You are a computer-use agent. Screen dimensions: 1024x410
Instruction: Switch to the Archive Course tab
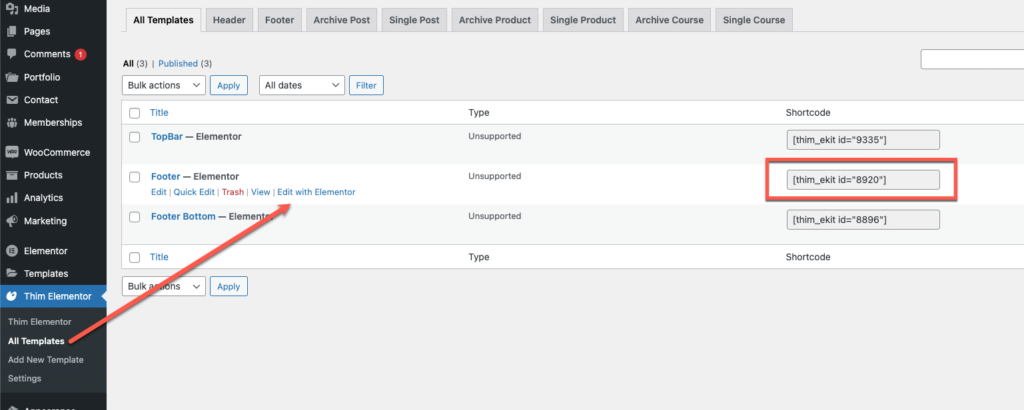click(669, 20)
